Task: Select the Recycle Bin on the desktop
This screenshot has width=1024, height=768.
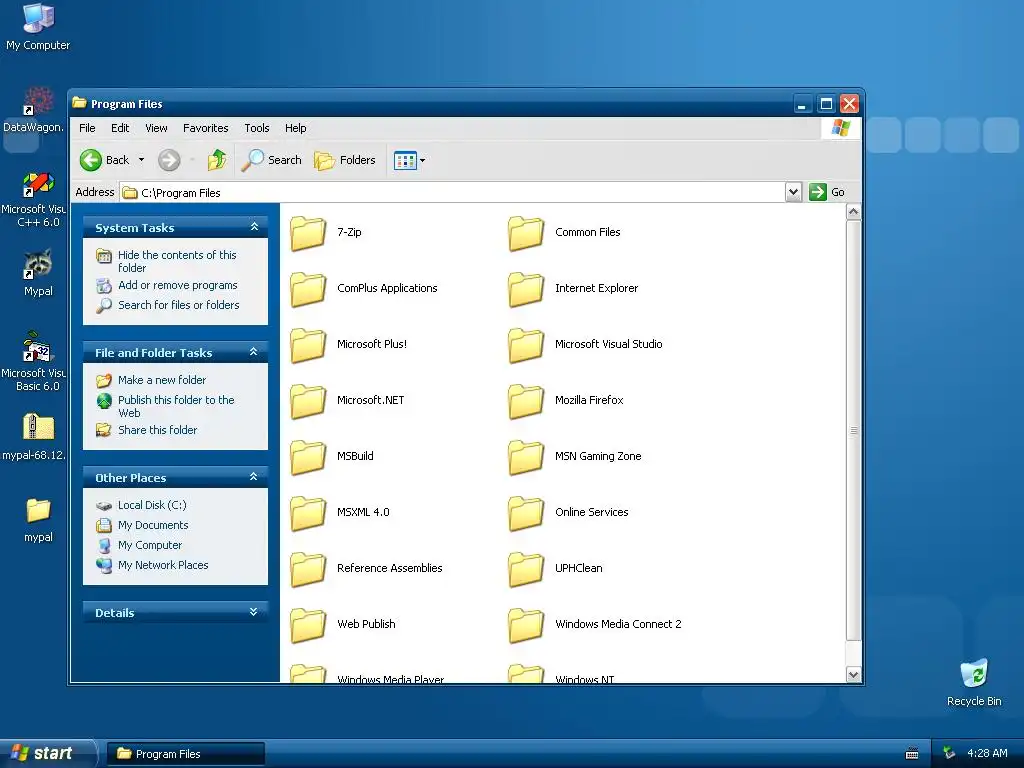Action: click(974, 673)
